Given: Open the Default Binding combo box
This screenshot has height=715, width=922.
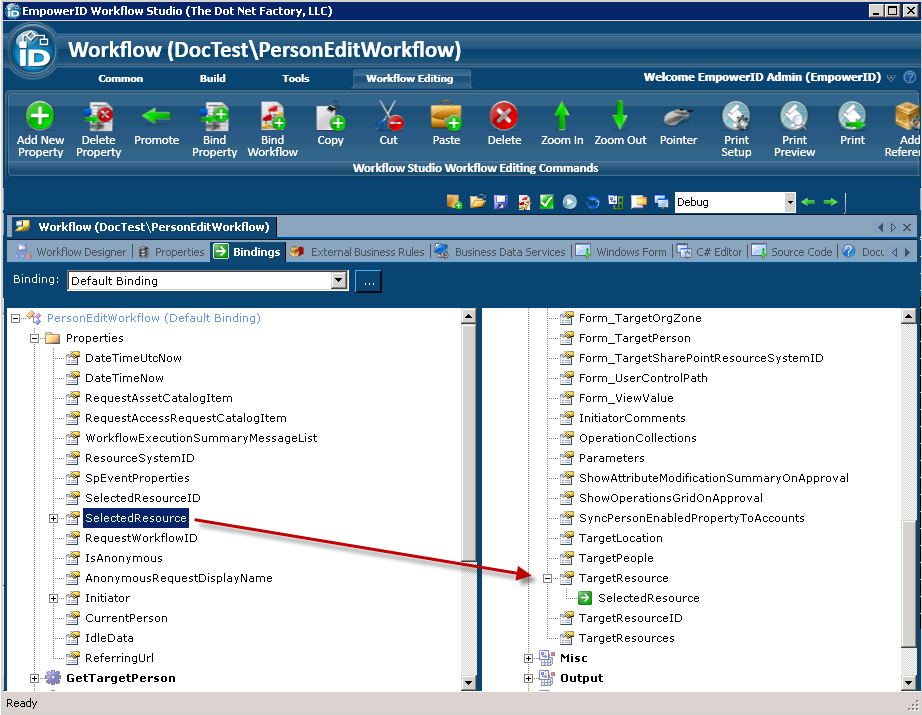Looking at the screenshot, I should [x=338, y=281].
